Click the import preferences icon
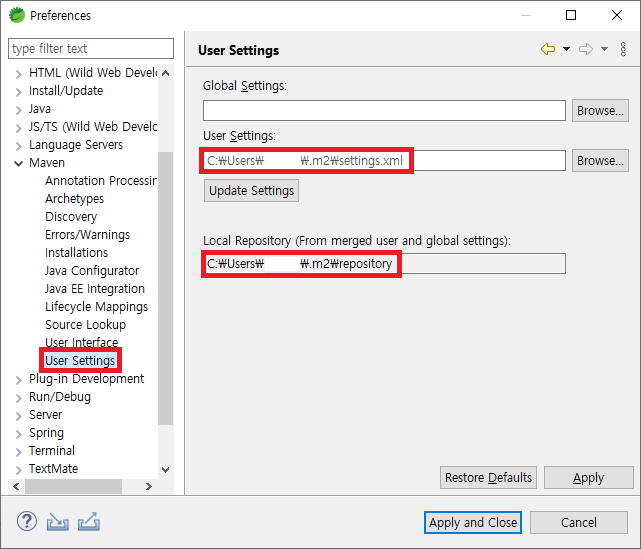This screenshot has width=641, height=549. click(58, 522)
